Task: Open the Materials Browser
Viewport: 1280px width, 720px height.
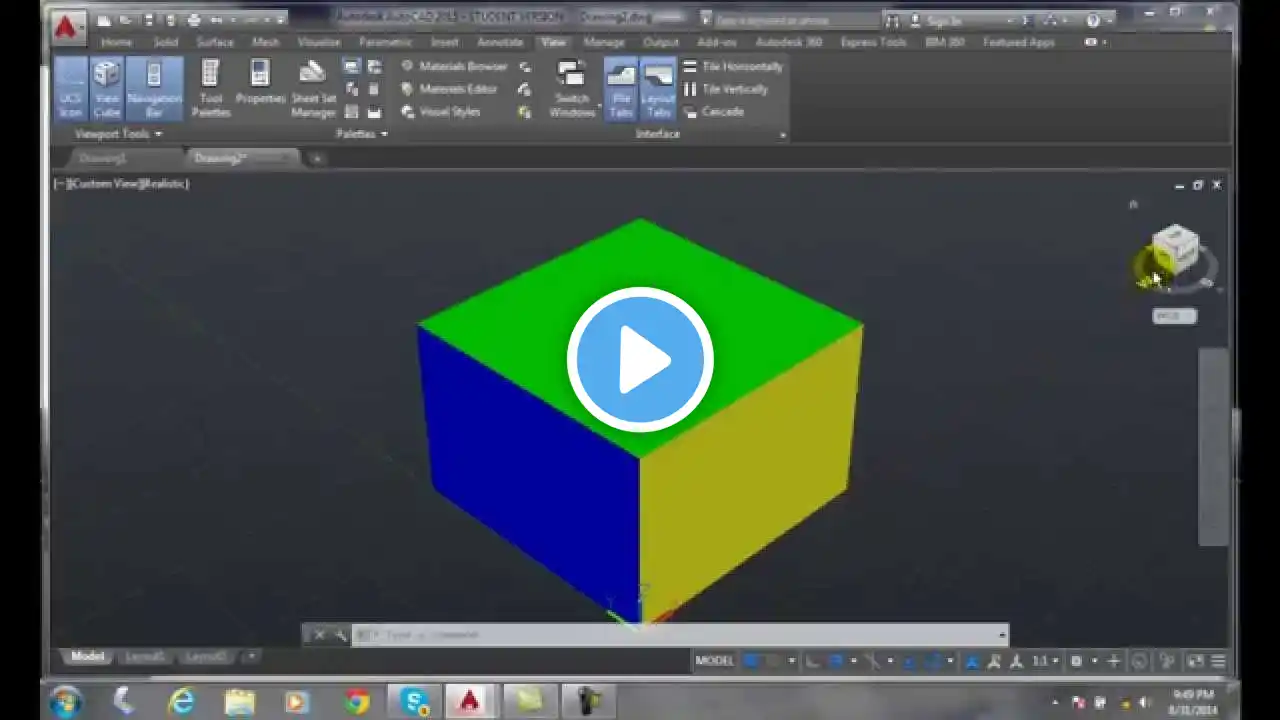Action: 454,66
